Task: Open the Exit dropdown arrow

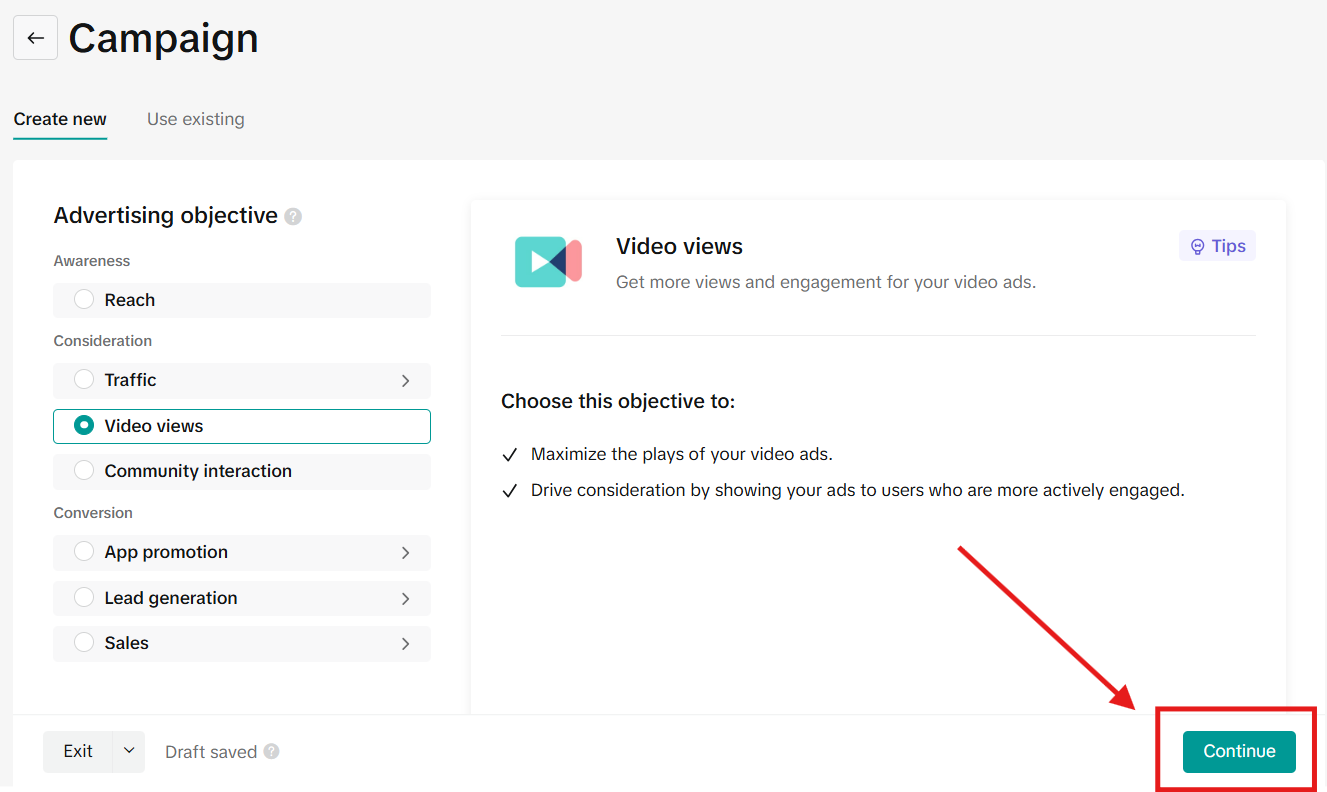Action: (x=128, y=751)
